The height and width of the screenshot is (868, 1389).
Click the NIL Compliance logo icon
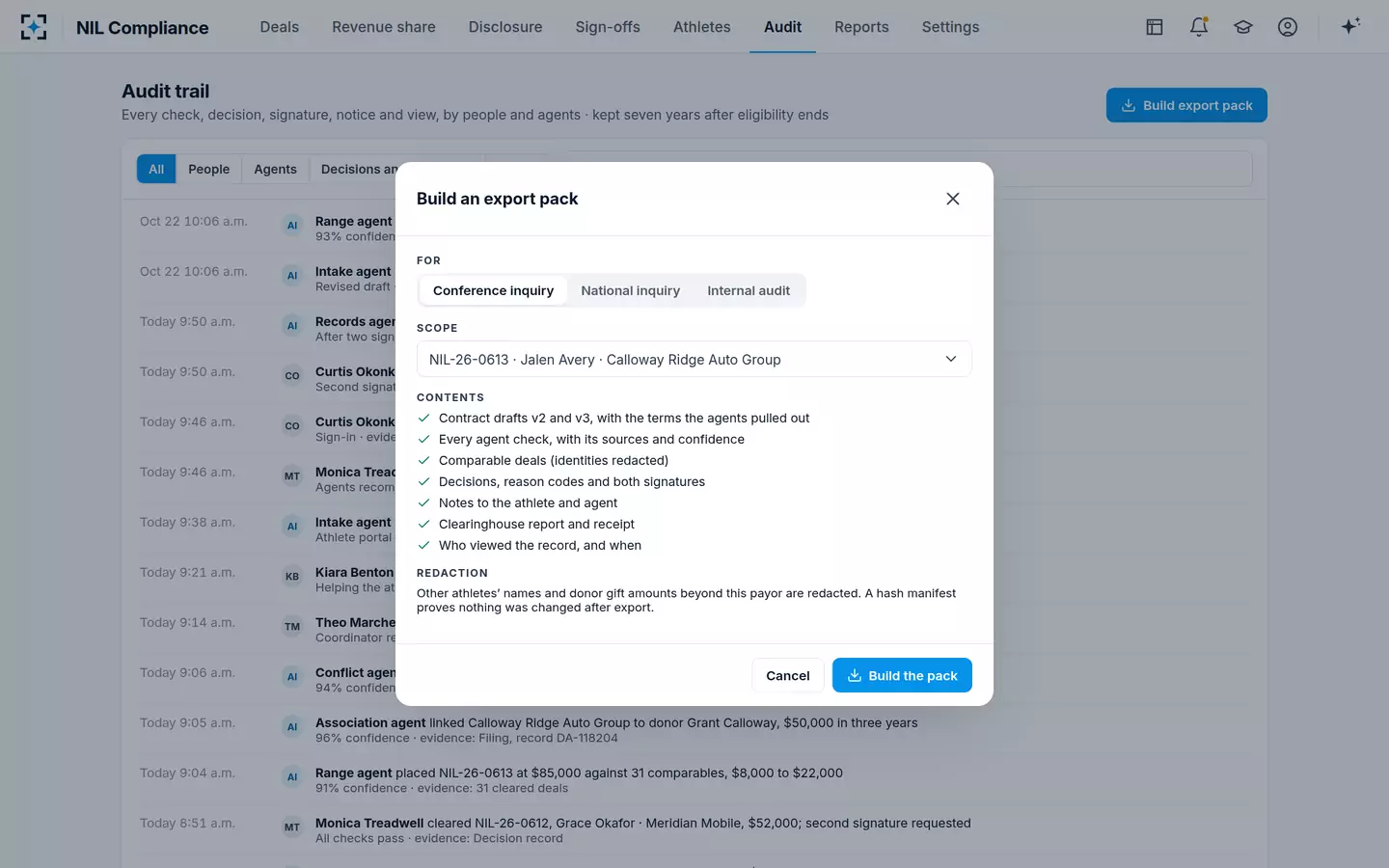pos(34,27)
